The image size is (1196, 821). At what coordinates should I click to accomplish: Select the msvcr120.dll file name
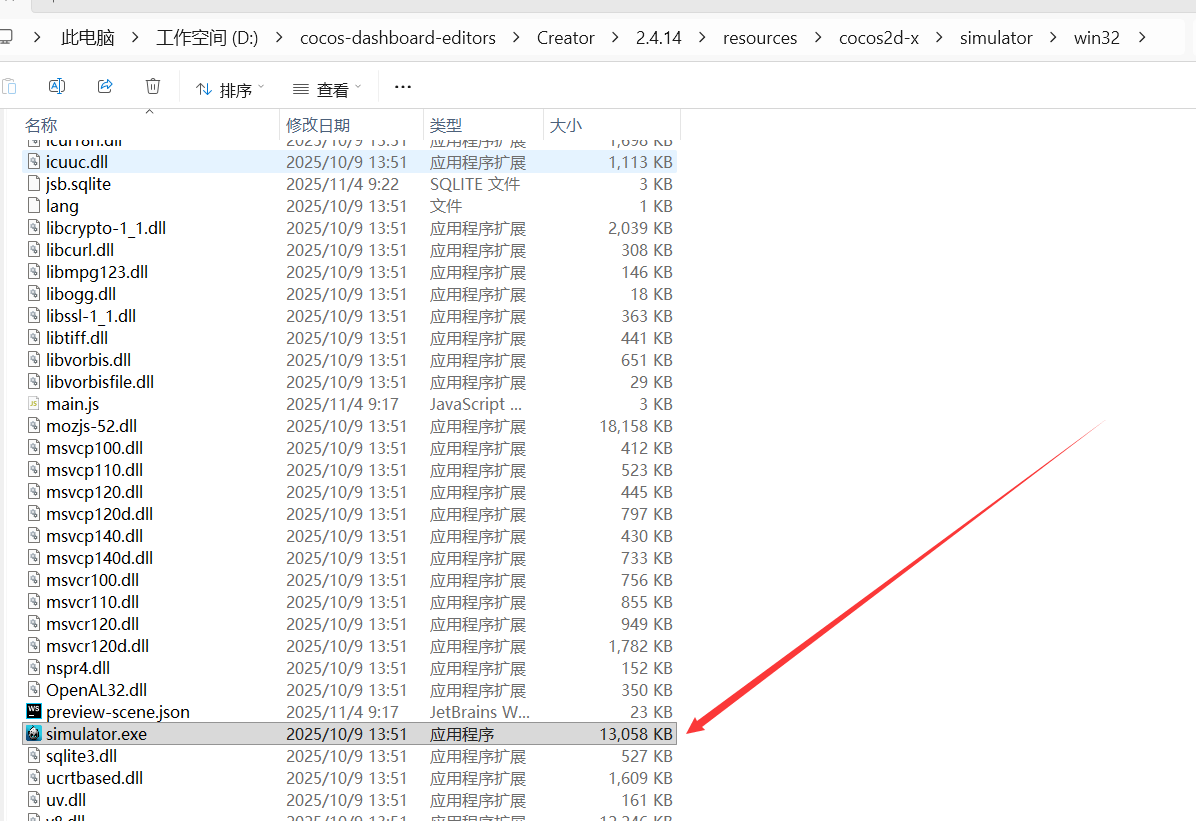pyautogui.click(x=92, y=623)
